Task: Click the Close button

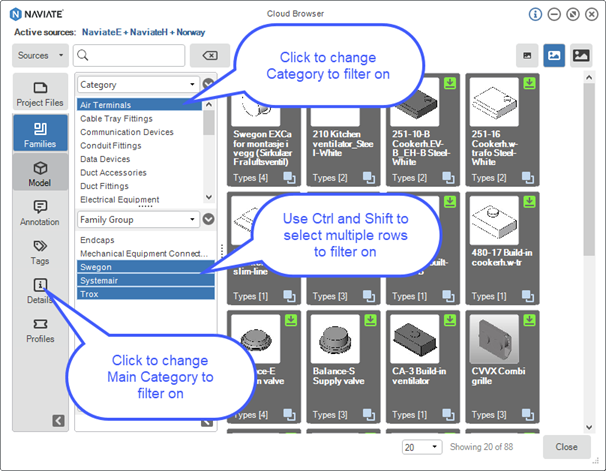Action: pyautogui.click(x=567, y=447)
